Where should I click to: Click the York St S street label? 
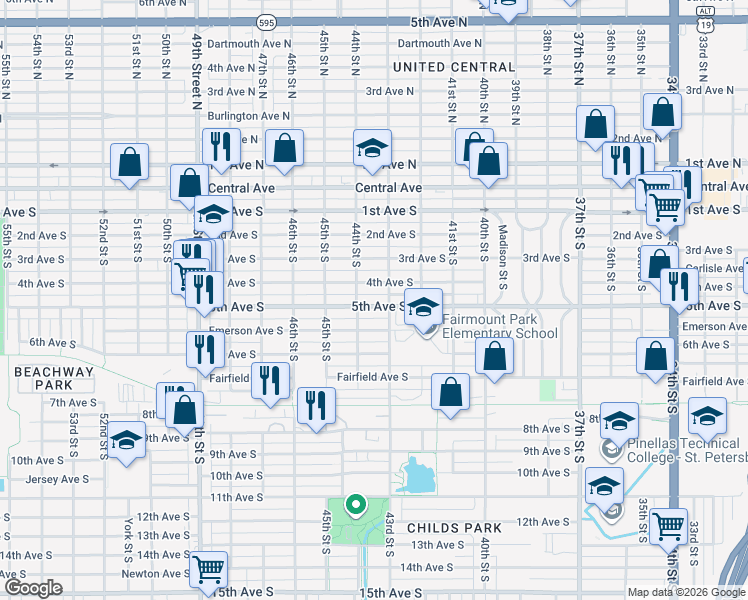point(128,540)
